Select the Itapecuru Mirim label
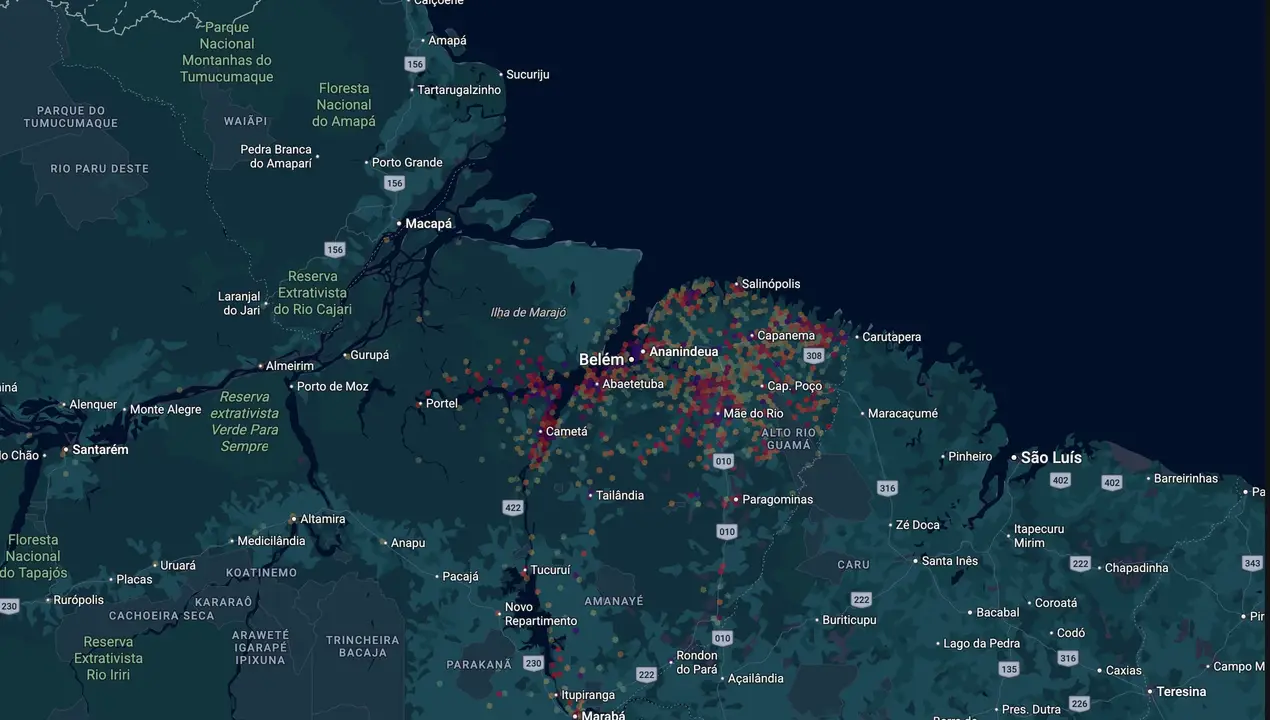This screenshot has width=1270, height=720. click(1039, 536)
